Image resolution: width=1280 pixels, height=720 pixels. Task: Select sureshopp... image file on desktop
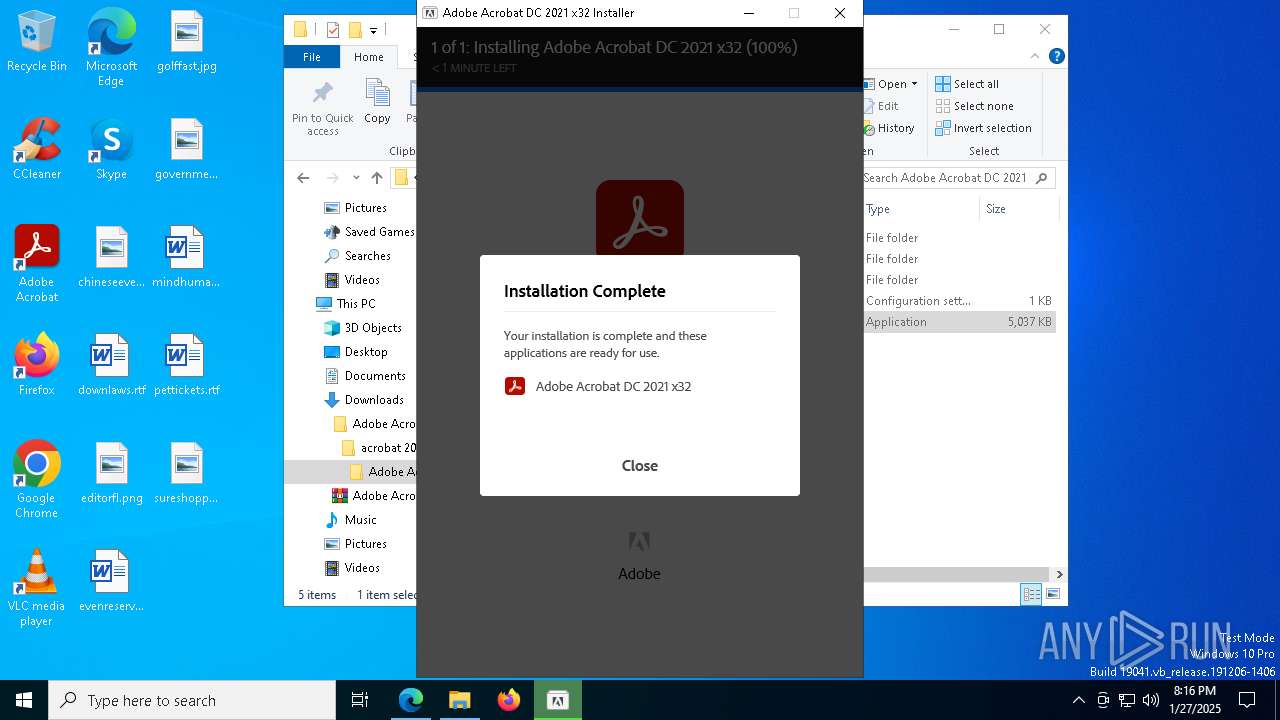pyautogui.click(x=186, y=473)
